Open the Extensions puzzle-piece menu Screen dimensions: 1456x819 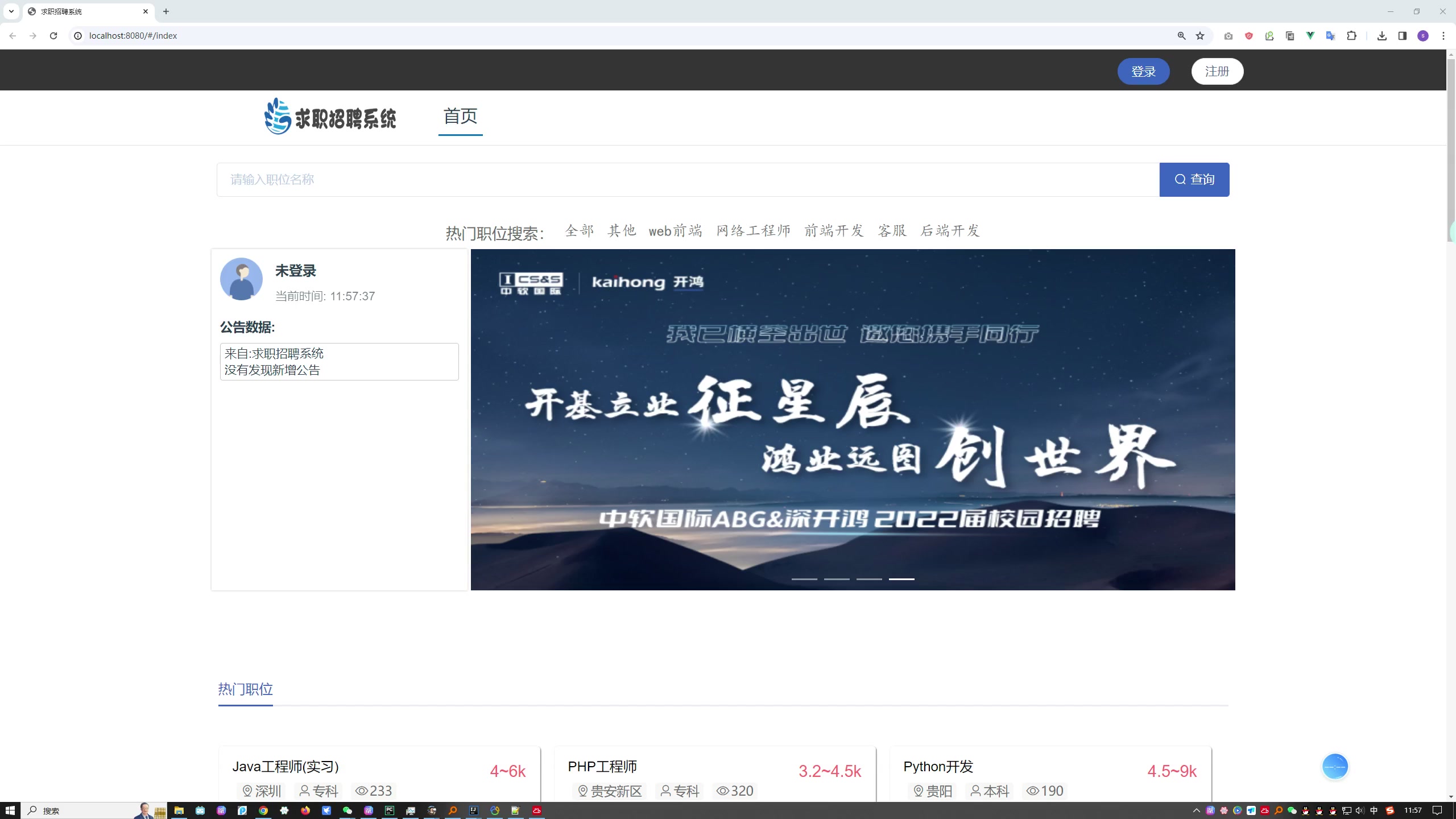1352,36
